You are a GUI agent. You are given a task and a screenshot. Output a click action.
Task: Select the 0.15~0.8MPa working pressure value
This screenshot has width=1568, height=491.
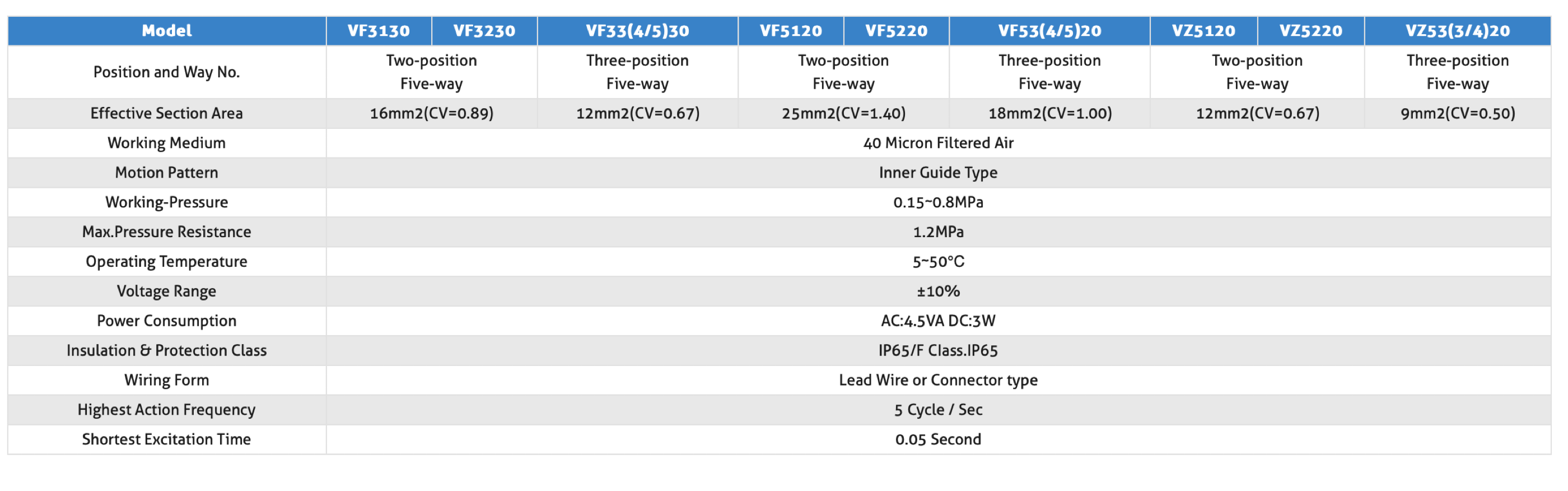pos(938,202)
